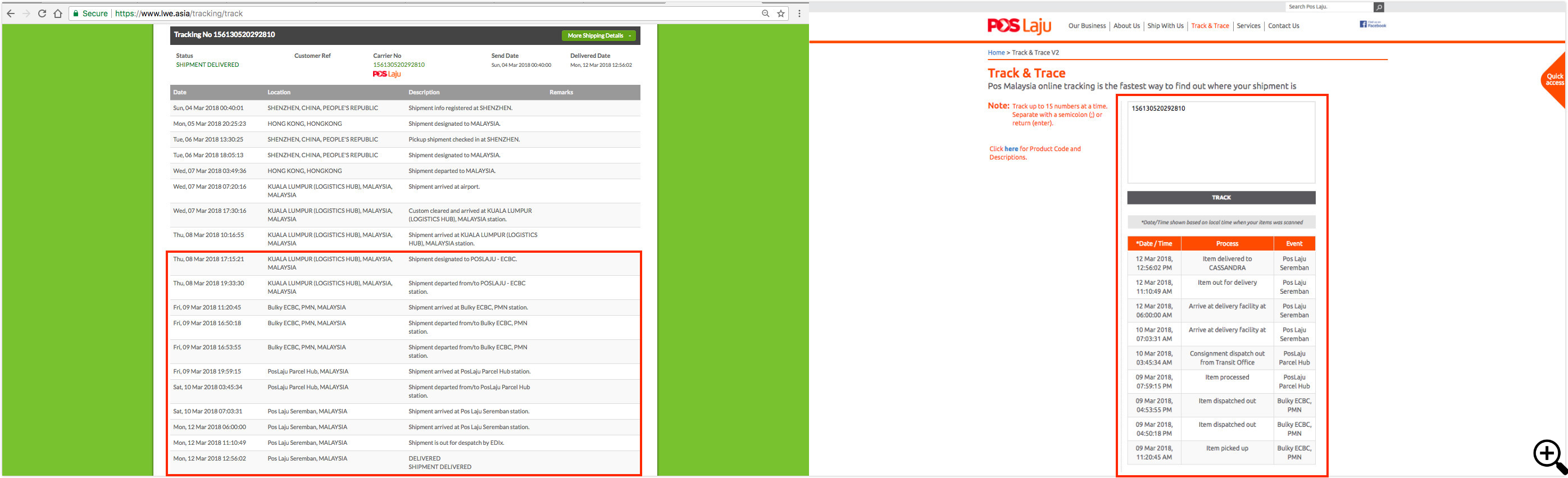The height and width of the screenshot is (478, 1568).
Task: Click the dark TRACK button
Action: point(1220,197)
